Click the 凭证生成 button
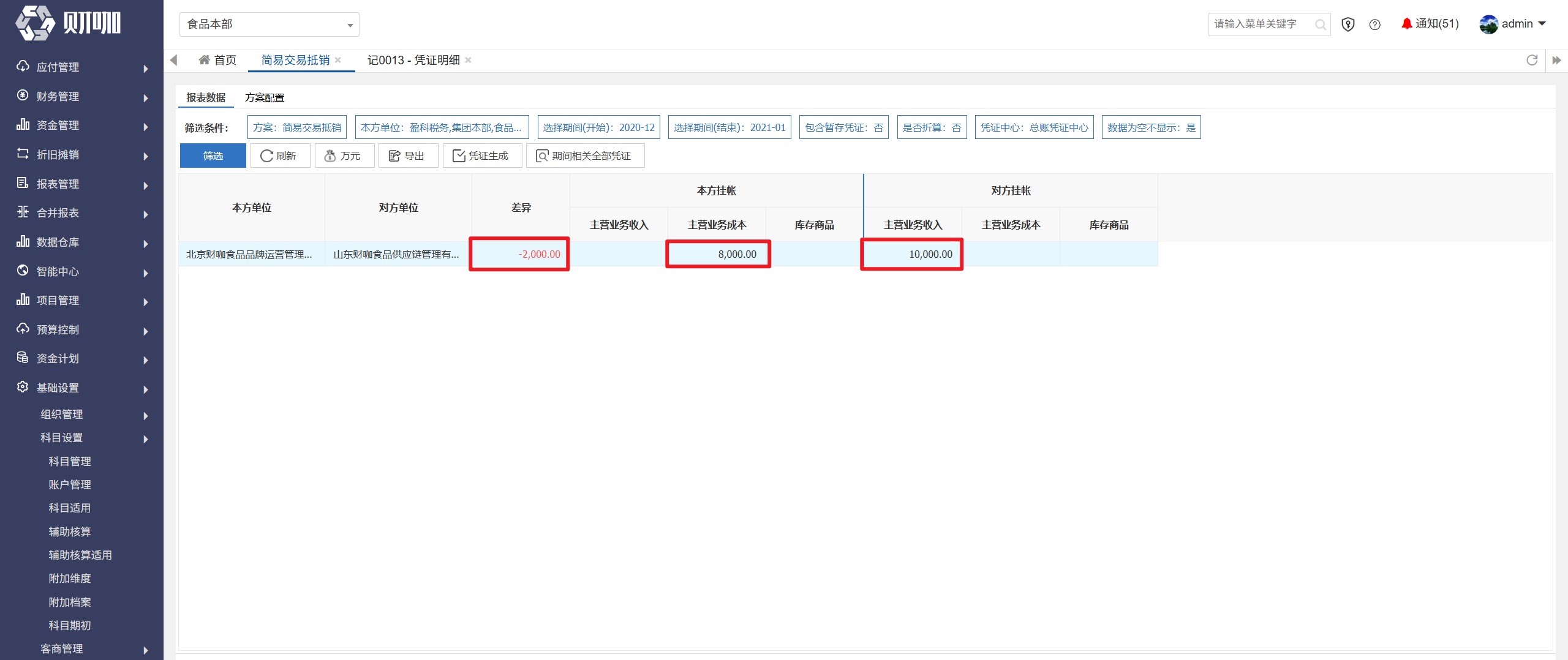The height and width of the screenshot is (660, 1568). click(x=482, y=156)
